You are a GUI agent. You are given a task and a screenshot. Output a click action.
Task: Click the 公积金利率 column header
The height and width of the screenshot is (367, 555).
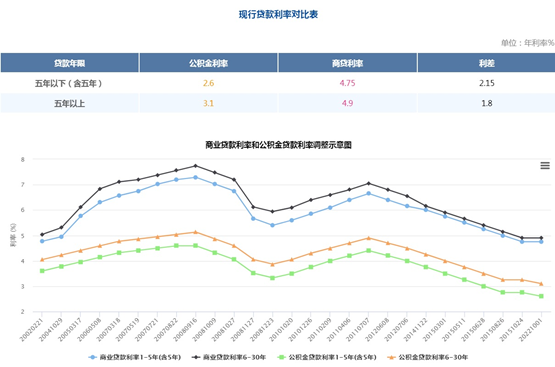(x=208, y=63)
